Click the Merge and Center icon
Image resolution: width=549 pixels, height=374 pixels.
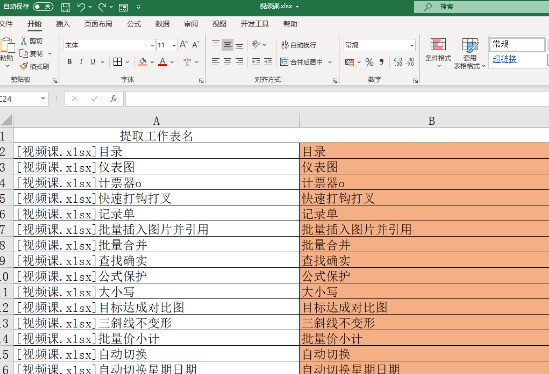[284, 62]
